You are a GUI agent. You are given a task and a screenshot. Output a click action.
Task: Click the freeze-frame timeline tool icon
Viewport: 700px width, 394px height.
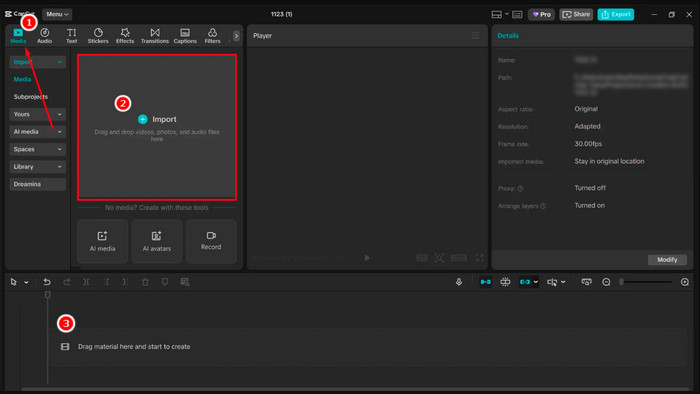(185, 282)
